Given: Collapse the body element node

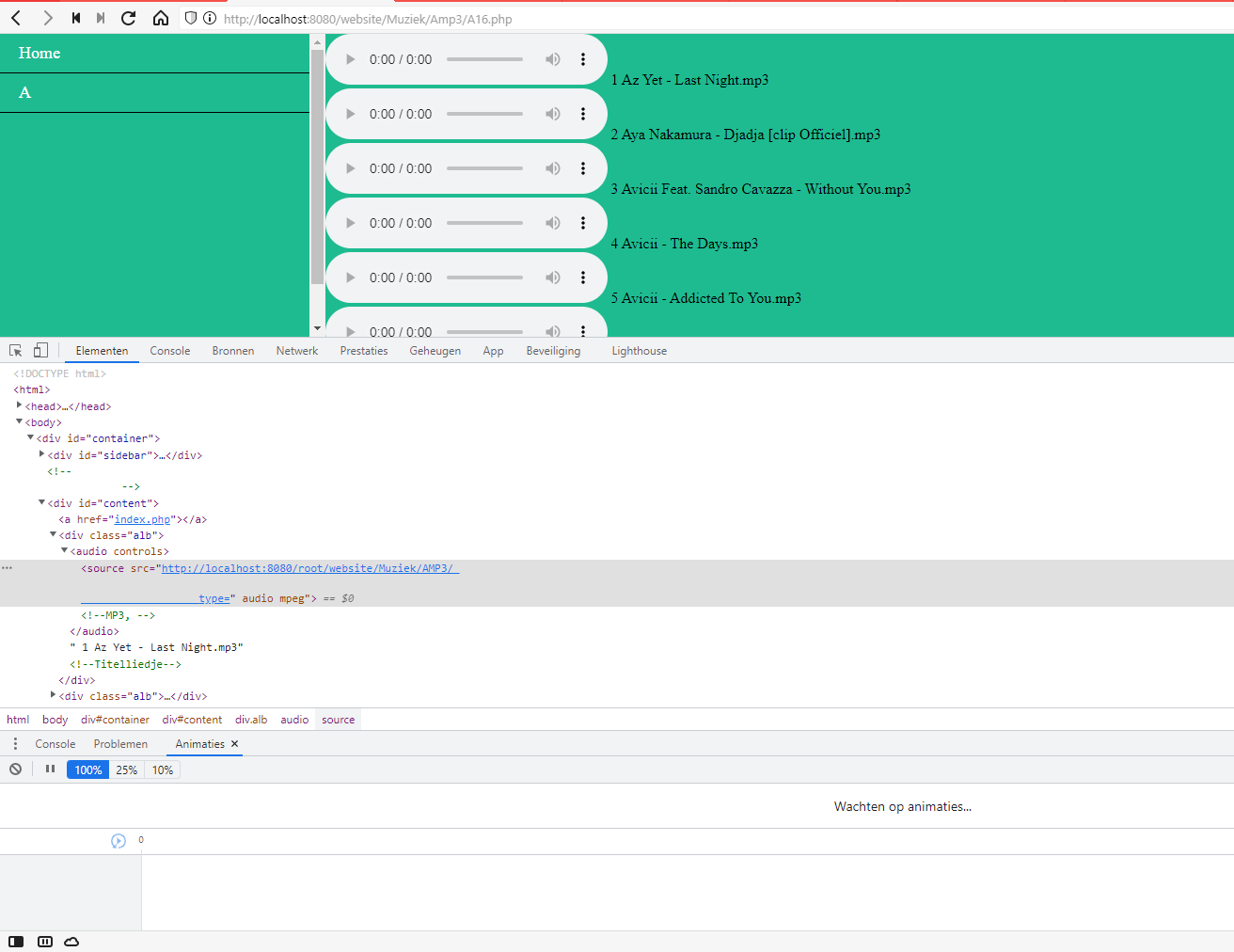Looking at the screenshot, I should [x=19, y=421].
